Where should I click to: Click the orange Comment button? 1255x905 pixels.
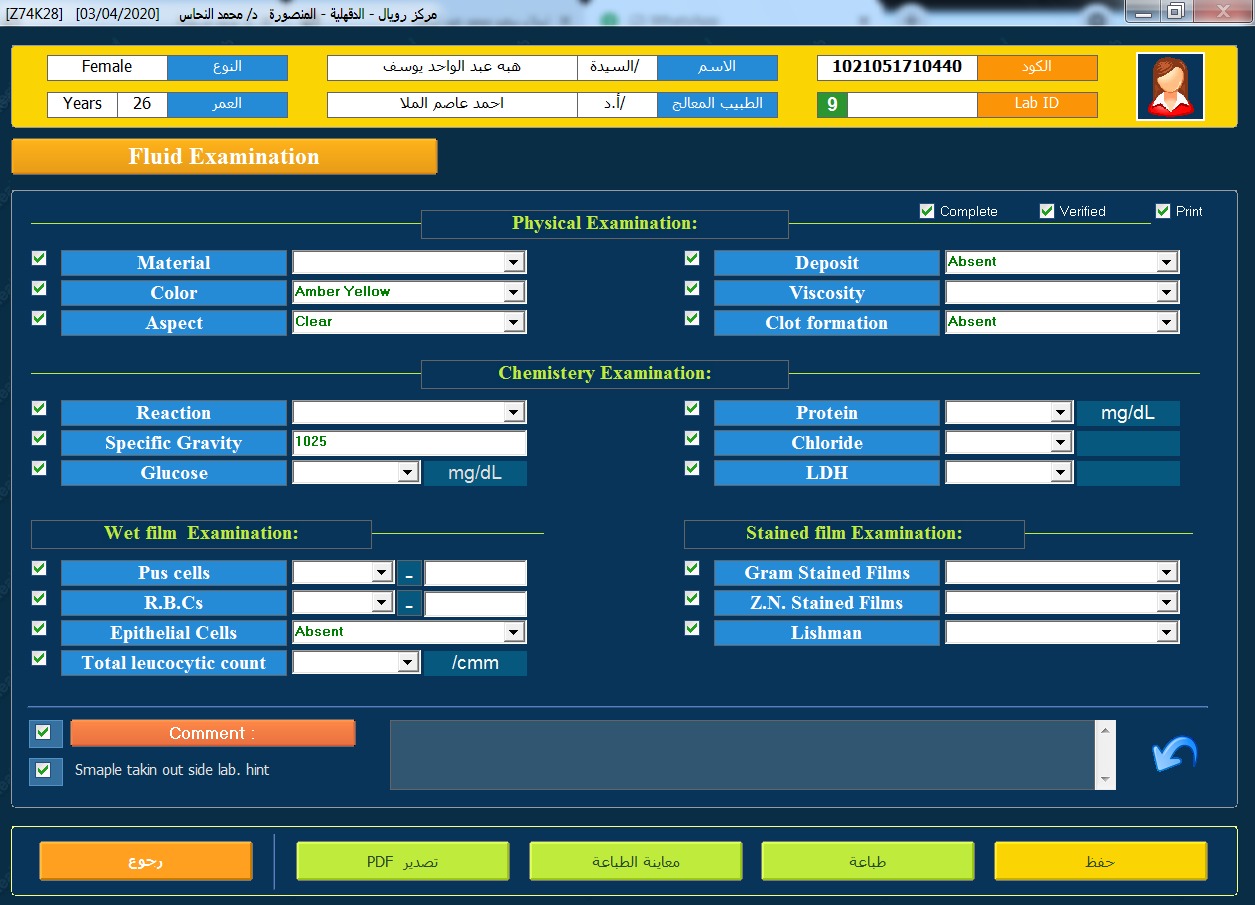[212, 733]
